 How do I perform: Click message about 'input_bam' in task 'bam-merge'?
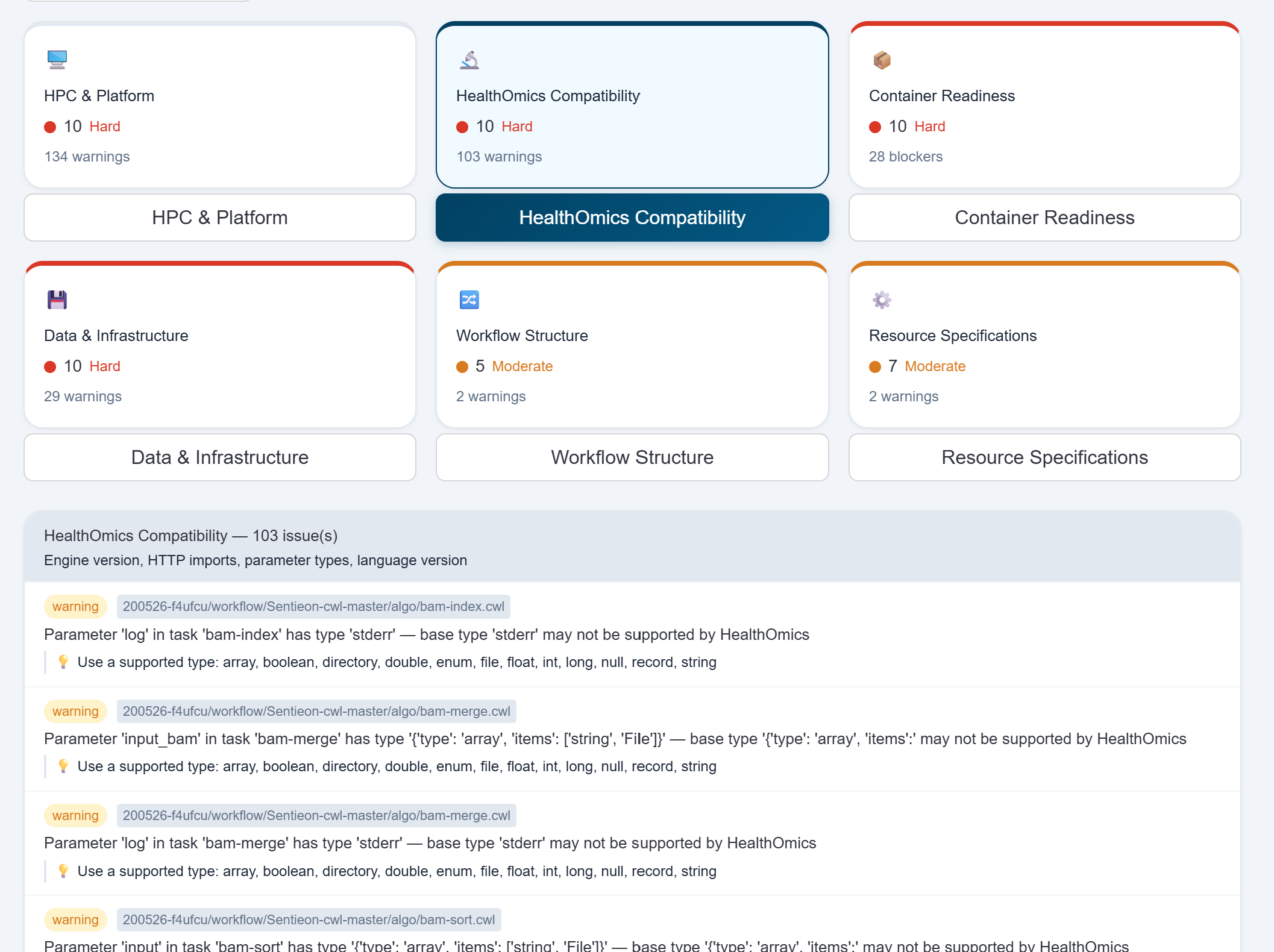[615, 739]
